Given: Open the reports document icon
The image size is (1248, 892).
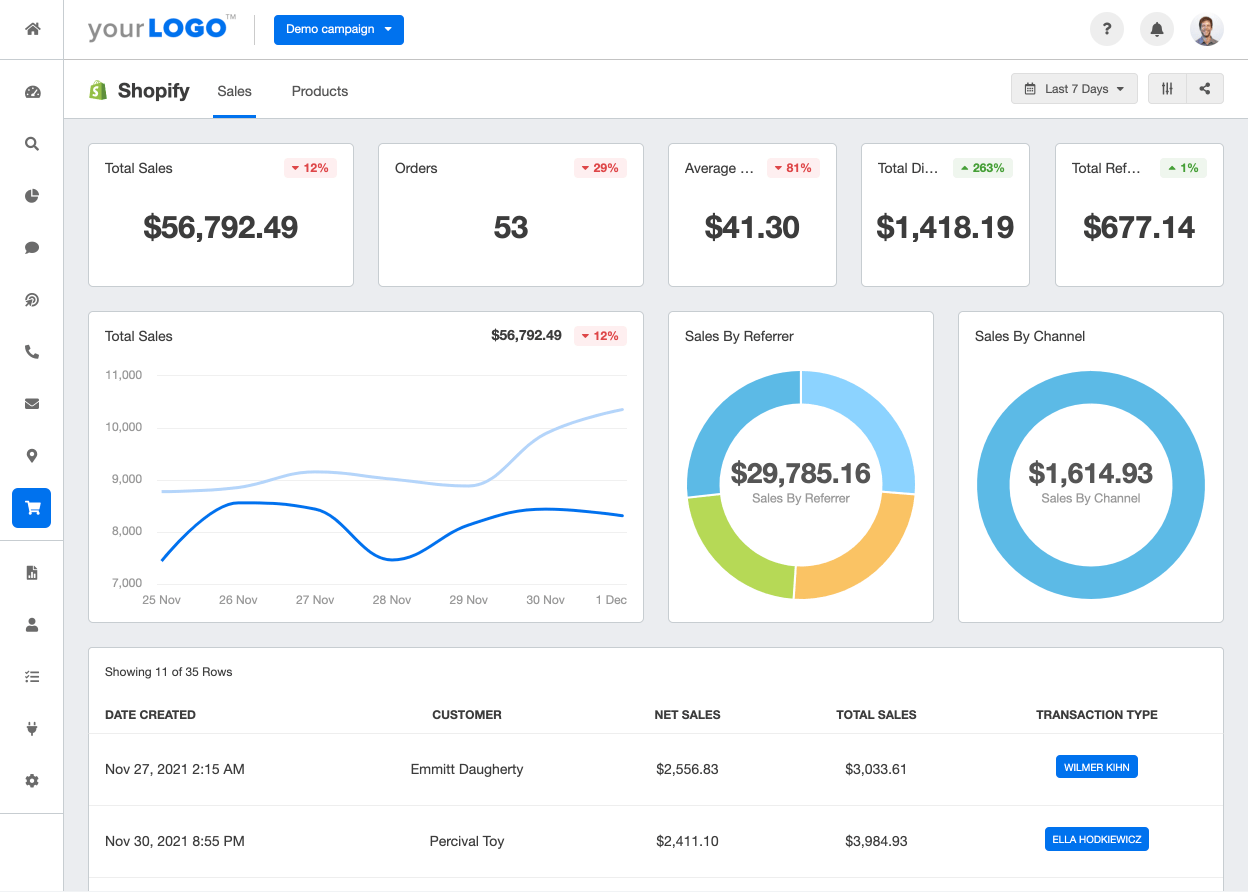Looking at the screenshot, I should pos(32,573).
